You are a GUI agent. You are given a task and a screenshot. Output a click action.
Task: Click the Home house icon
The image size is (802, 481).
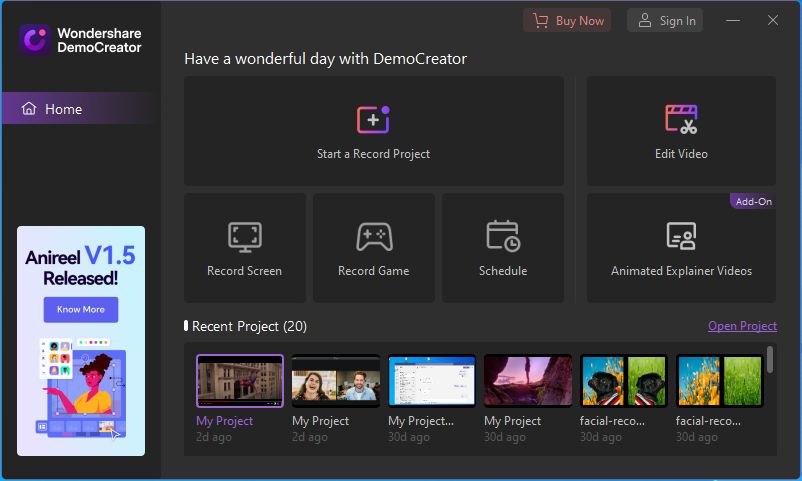(29, 108)
